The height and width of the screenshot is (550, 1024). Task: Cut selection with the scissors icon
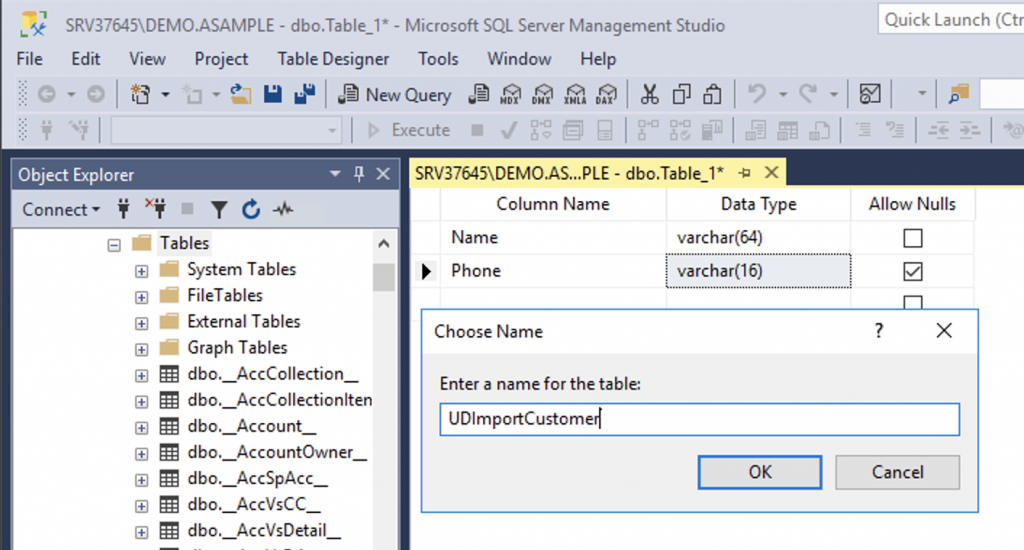649,95
